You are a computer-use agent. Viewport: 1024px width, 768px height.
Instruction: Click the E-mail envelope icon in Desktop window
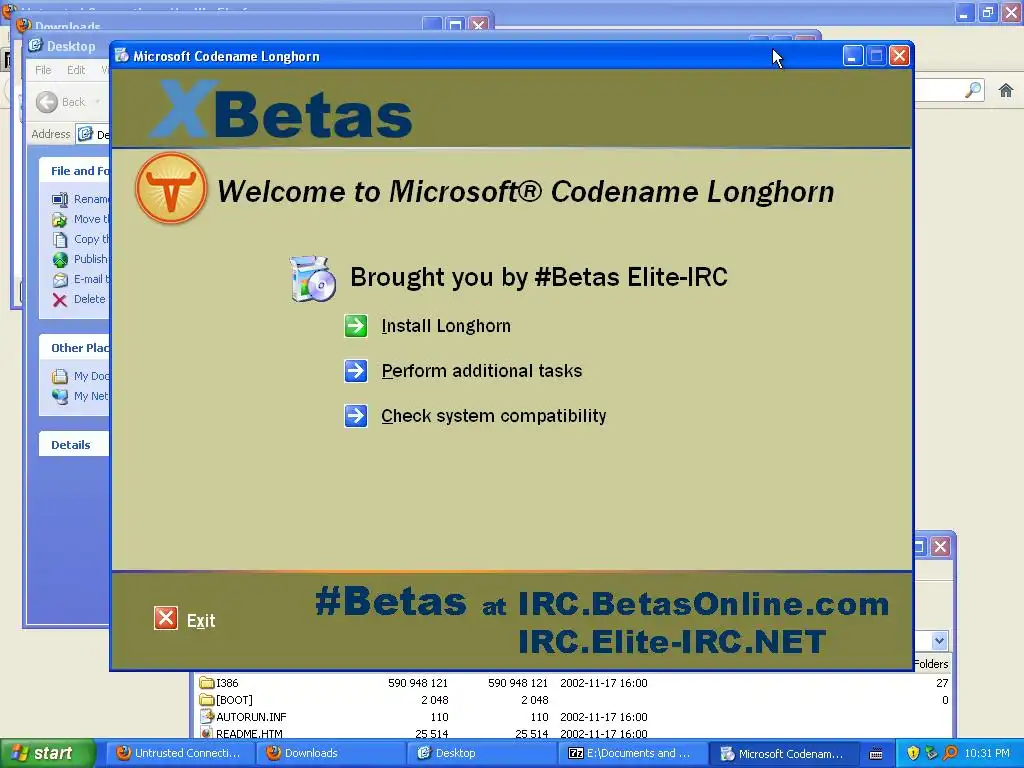tap(60, 280)
